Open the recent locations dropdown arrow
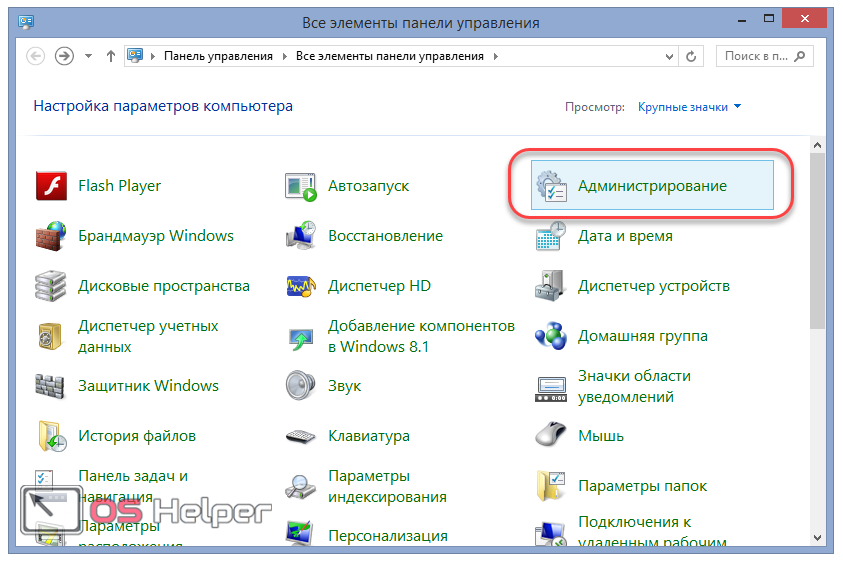Screen dimensions: 843x561 [89, 56]
